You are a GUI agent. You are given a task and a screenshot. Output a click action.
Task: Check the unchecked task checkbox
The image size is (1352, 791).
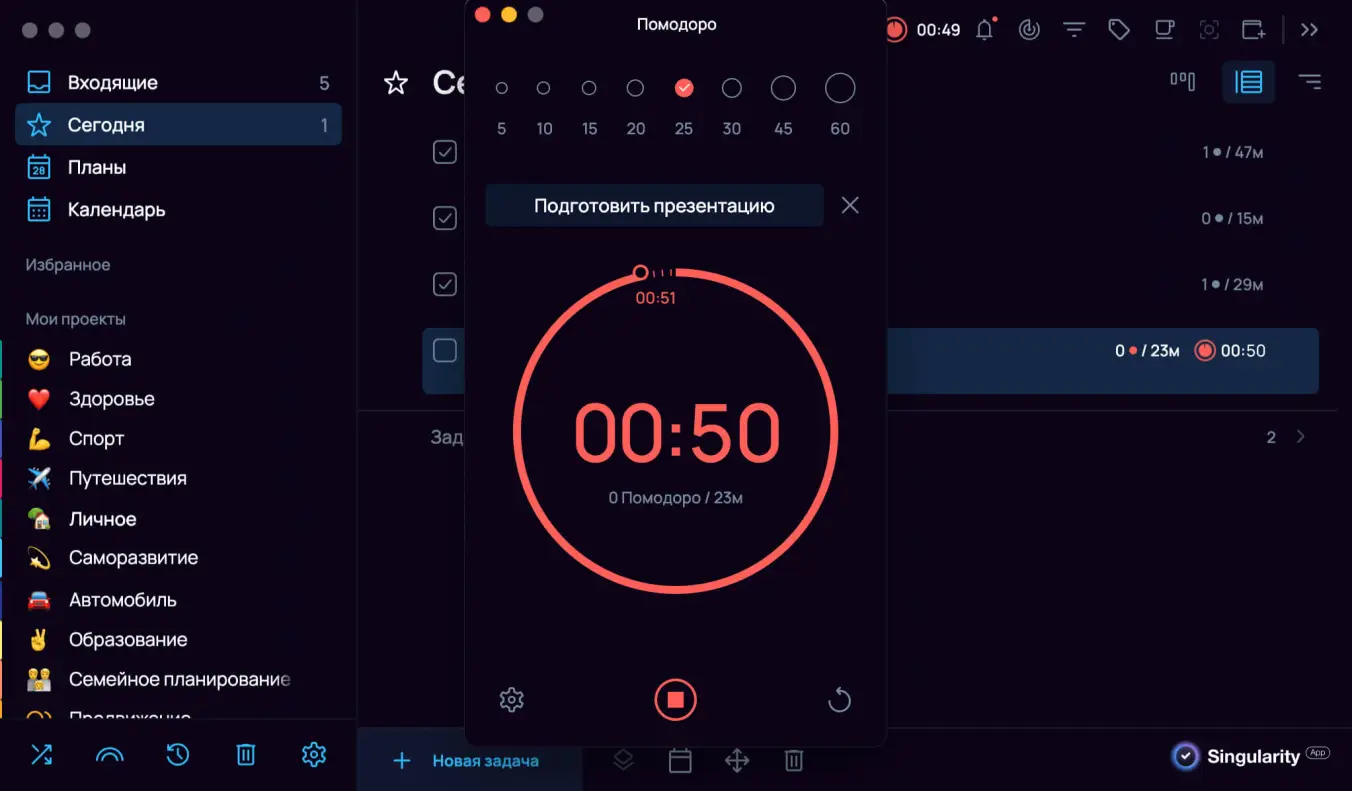444,350
